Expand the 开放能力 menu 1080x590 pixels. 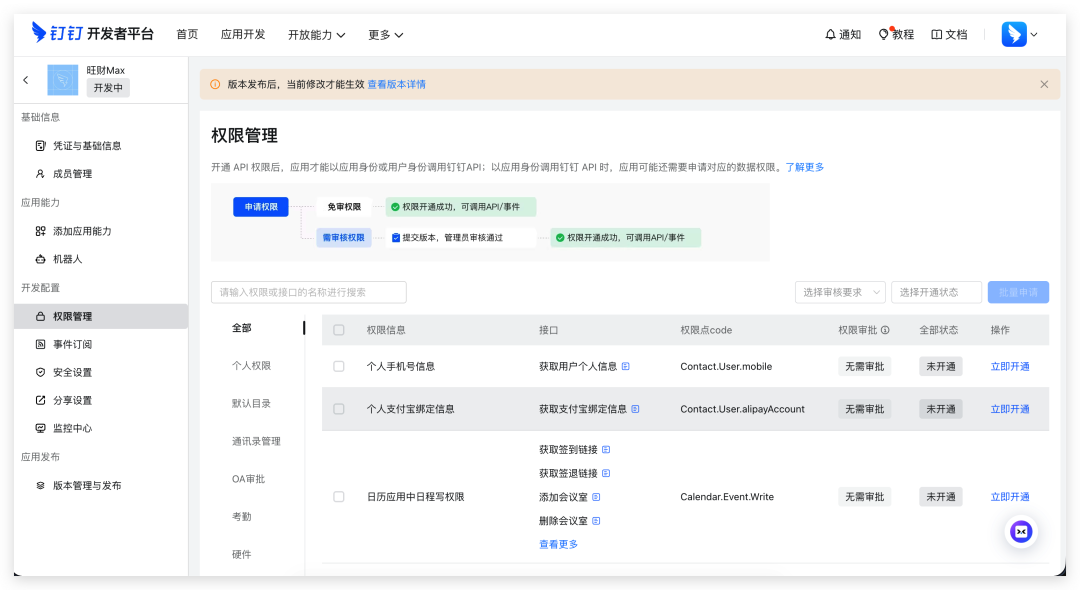coord(316,34)
